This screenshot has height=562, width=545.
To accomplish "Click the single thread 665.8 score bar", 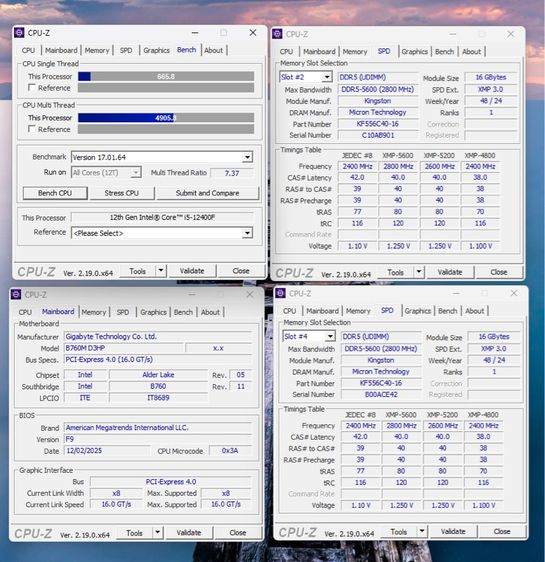I will click(x=166, y=76).
